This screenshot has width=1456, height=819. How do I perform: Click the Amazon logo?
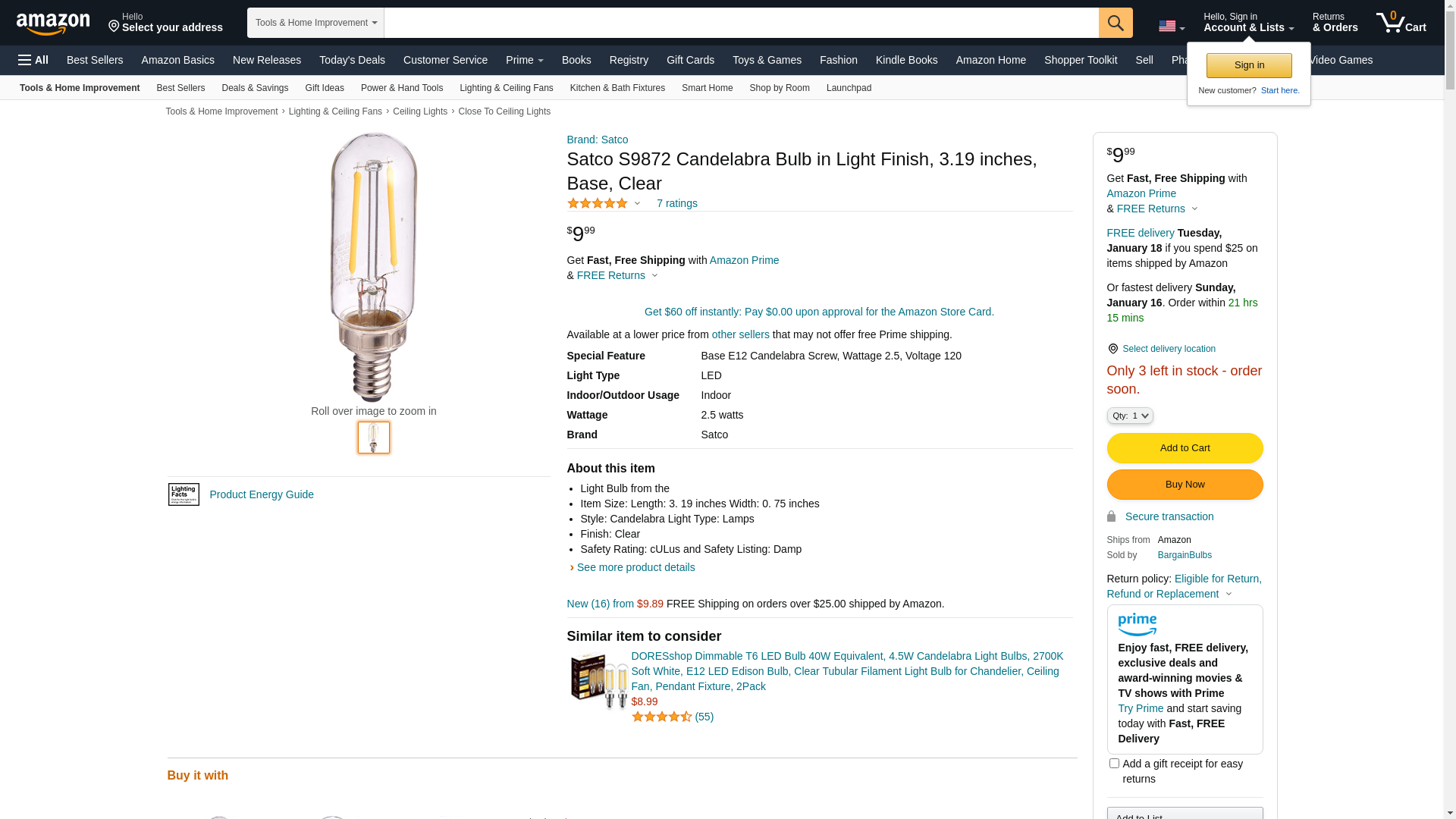53,24
